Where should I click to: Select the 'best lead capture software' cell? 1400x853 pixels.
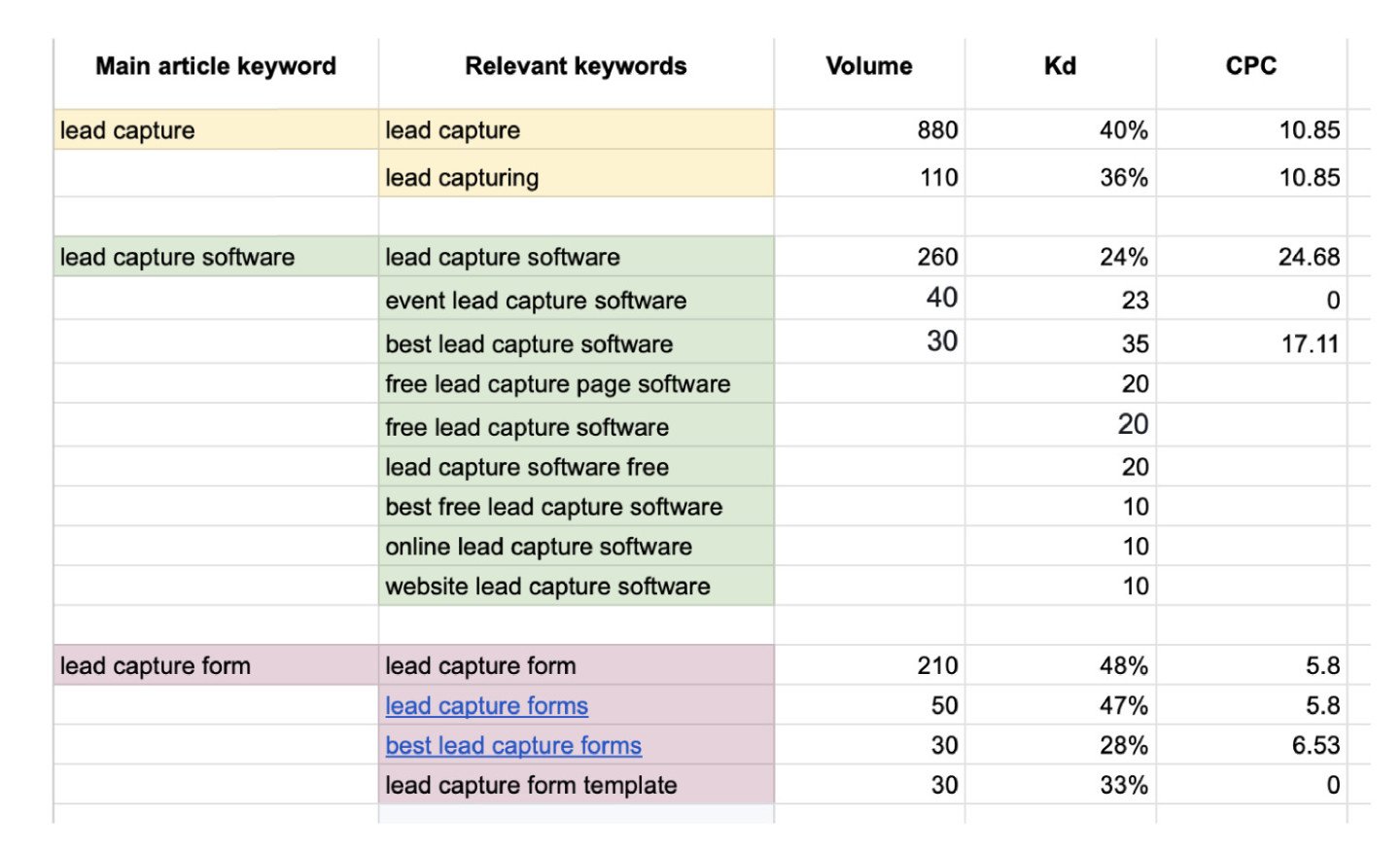(x=577, y=341)
